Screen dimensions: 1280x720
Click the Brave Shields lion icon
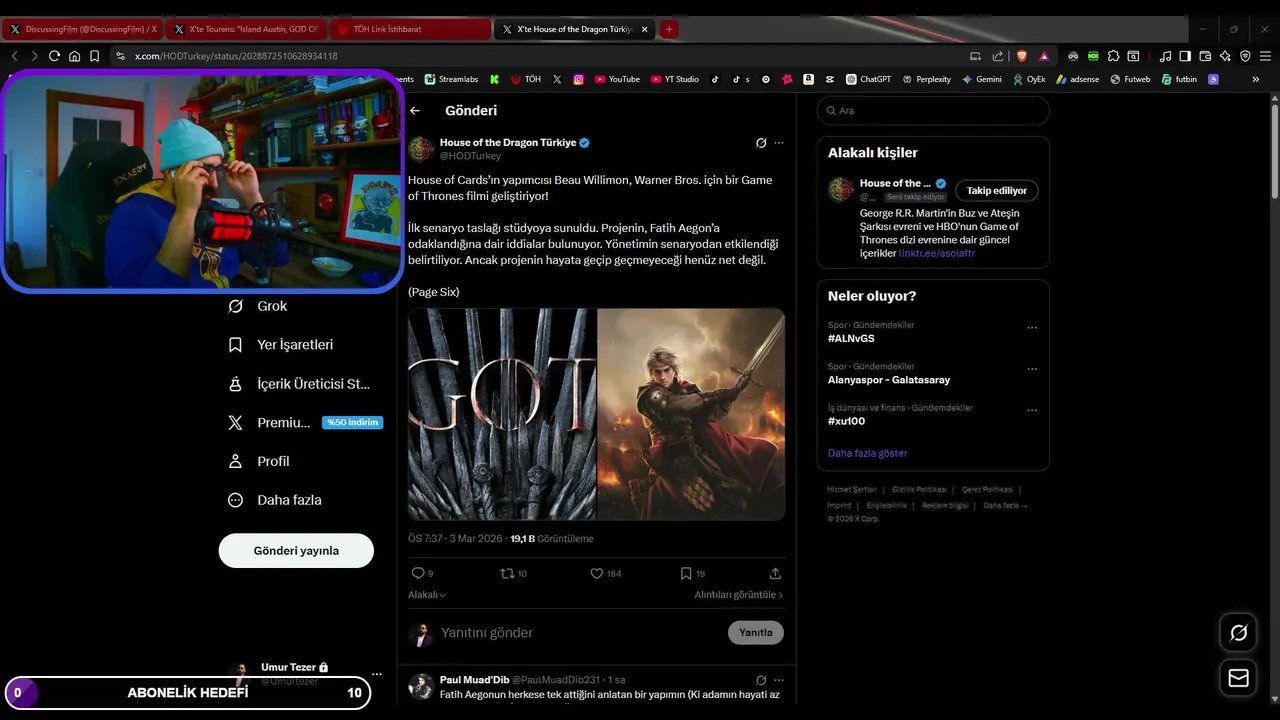[1021, 56]
